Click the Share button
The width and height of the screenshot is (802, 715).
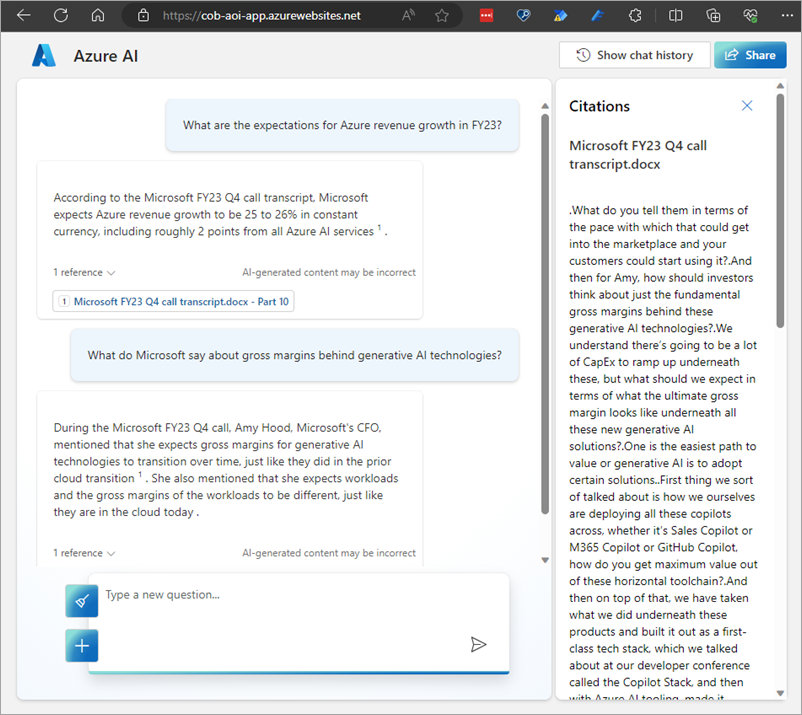(750, 55)
